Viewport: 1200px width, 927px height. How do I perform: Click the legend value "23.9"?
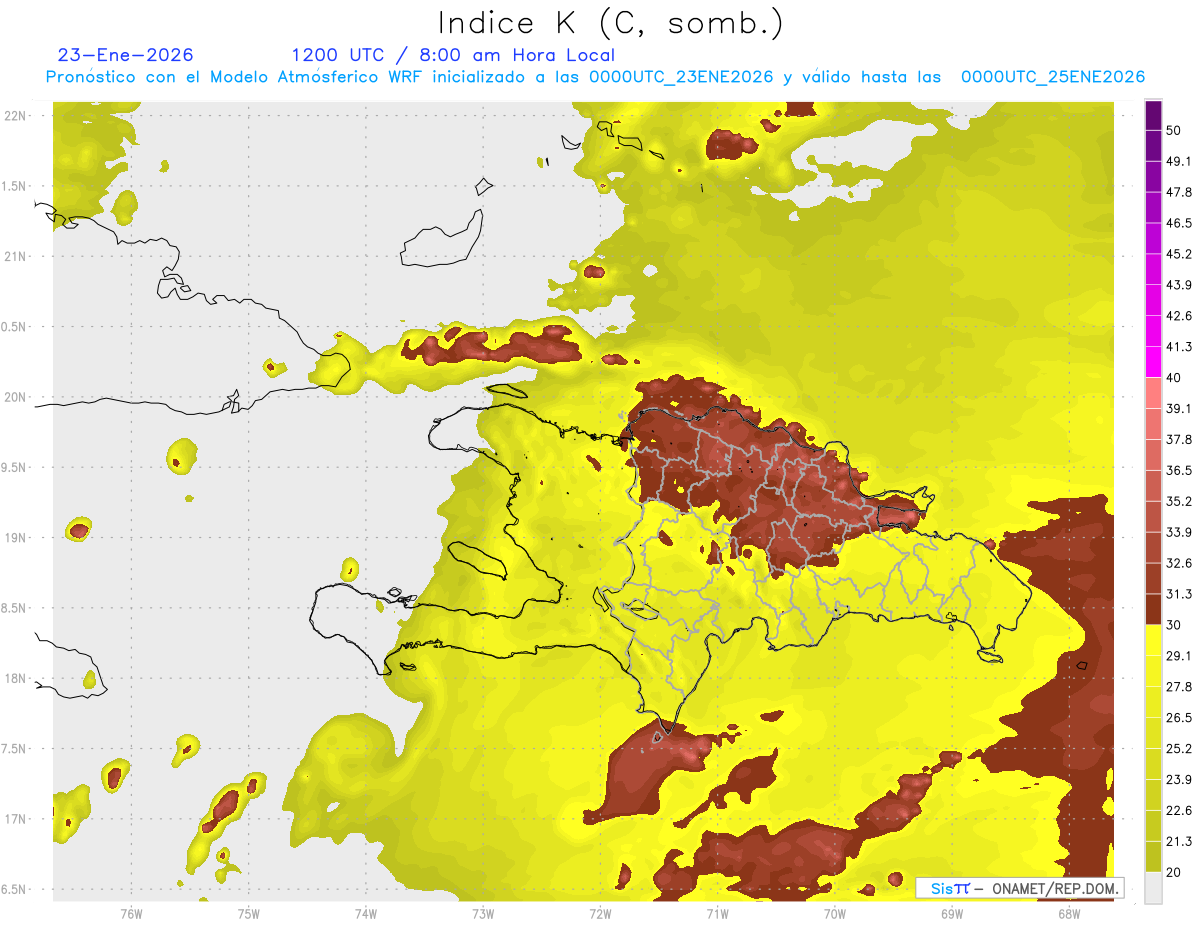tap(1179, 779)
